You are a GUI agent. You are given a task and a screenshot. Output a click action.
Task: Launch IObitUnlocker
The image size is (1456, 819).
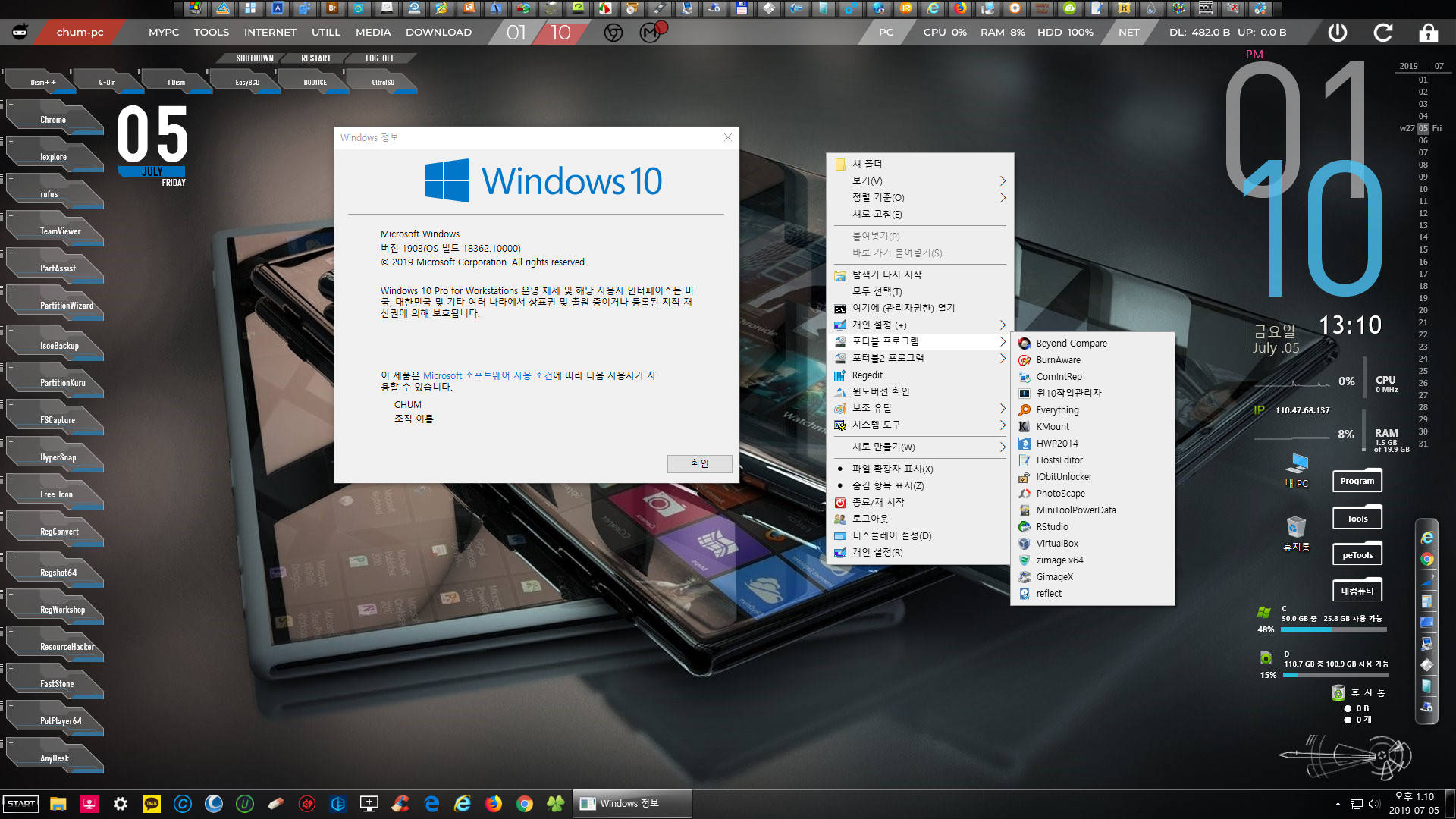pos(1092,477)
